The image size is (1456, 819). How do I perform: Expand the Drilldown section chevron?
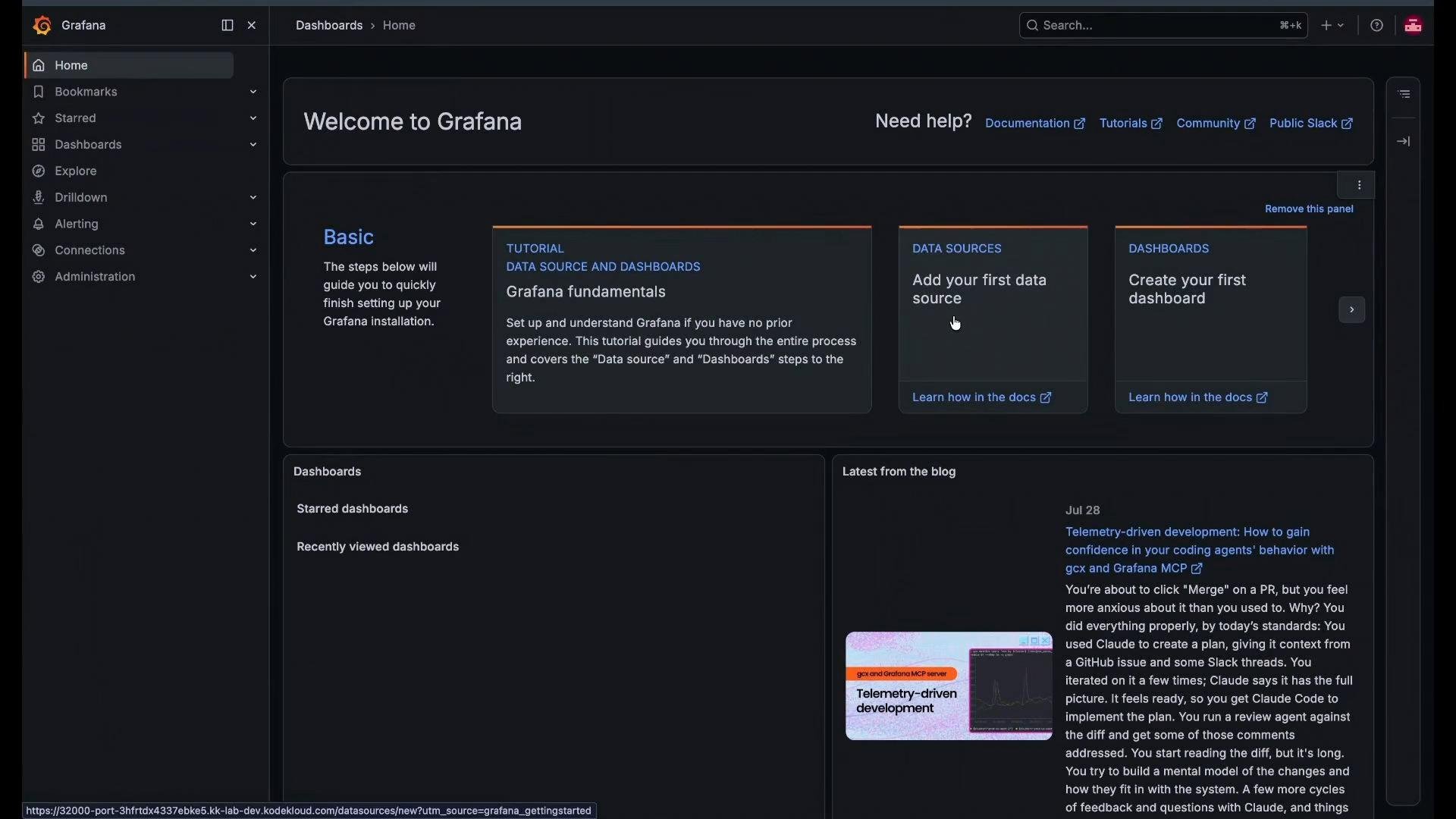[254, 199]
